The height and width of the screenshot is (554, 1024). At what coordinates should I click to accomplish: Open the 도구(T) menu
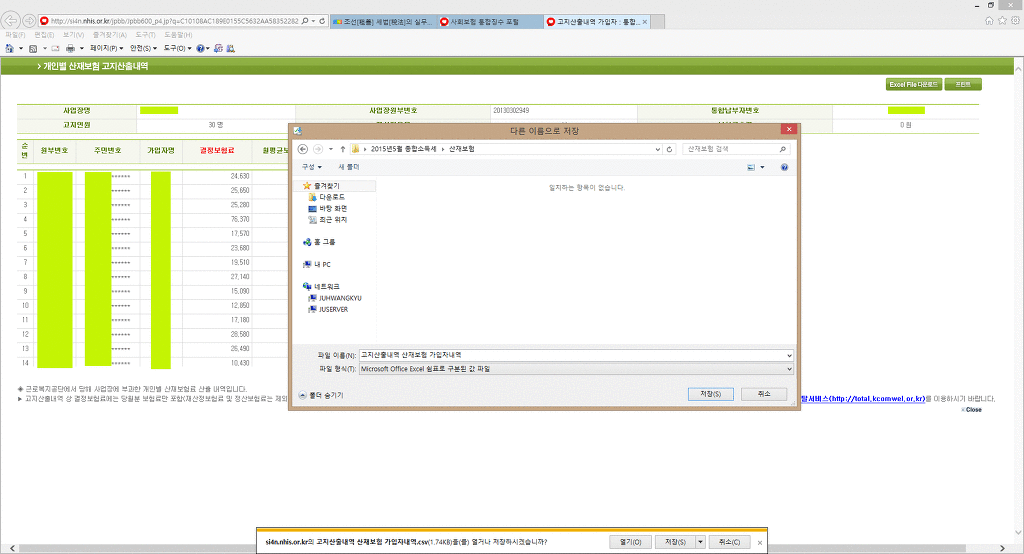click(x=146, y=35)
